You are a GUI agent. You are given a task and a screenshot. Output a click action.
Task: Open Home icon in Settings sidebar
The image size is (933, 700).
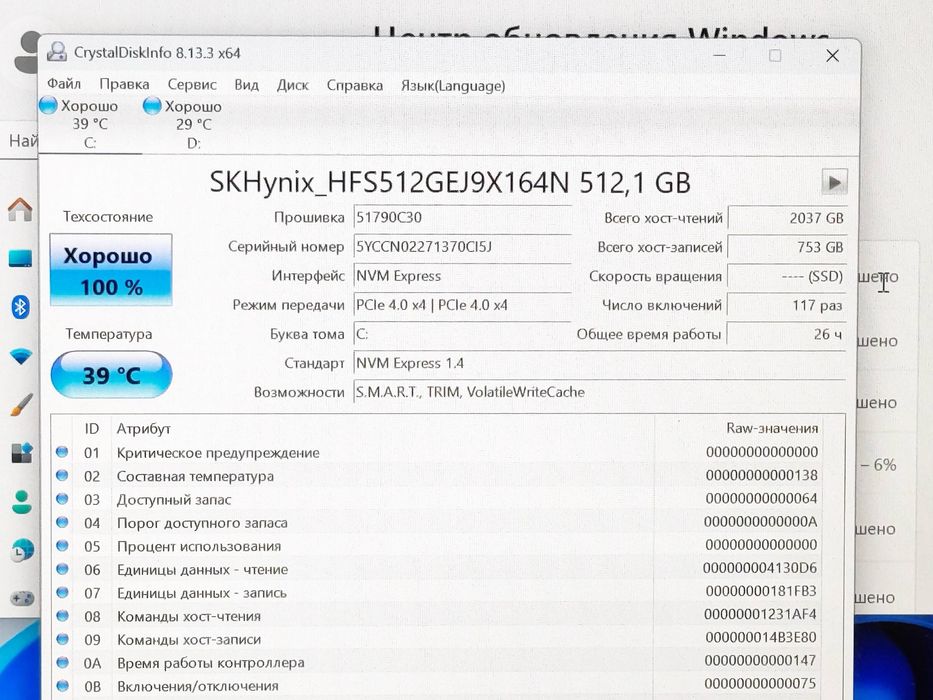(x=20, y=210)
